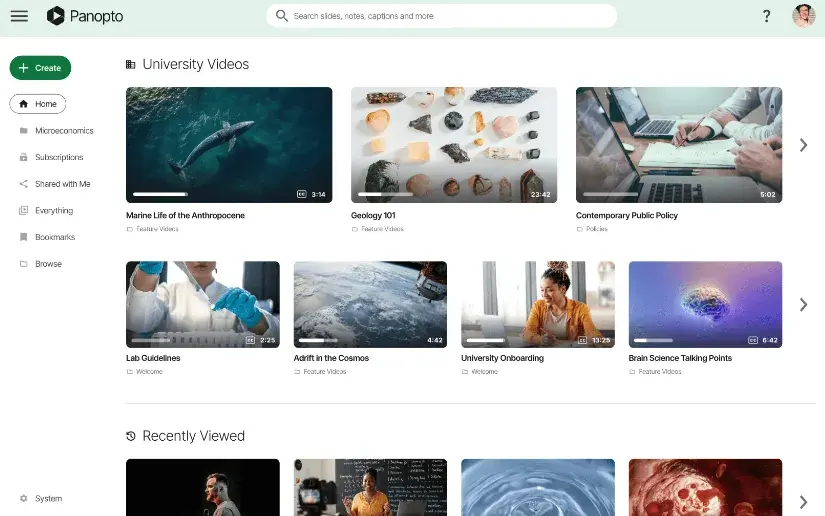The height and width of the screenshot is (516, 825).
Task: Open Microeconomics folder in sidebar
Action: (x=63, y=131)
